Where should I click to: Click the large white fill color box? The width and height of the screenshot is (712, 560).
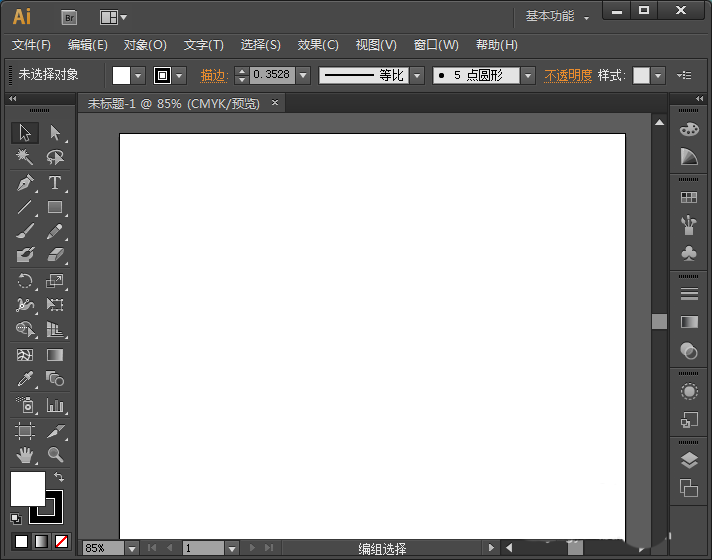tap(27, 489)
